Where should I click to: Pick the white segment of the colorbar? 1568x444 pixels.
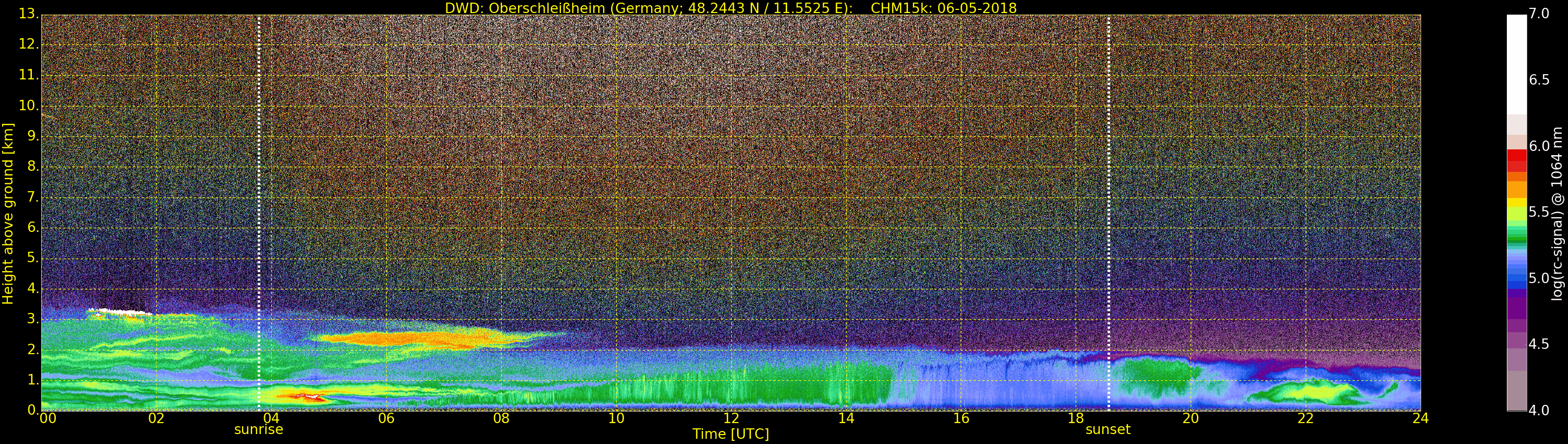tap(1516, 64)
